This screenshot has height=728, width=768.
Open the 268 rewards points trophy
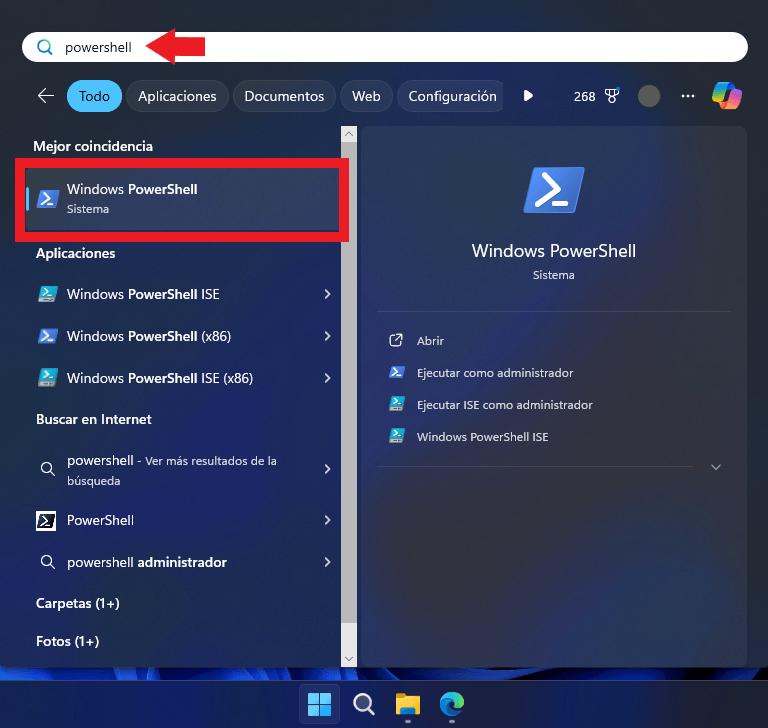[x=596, y=96]
